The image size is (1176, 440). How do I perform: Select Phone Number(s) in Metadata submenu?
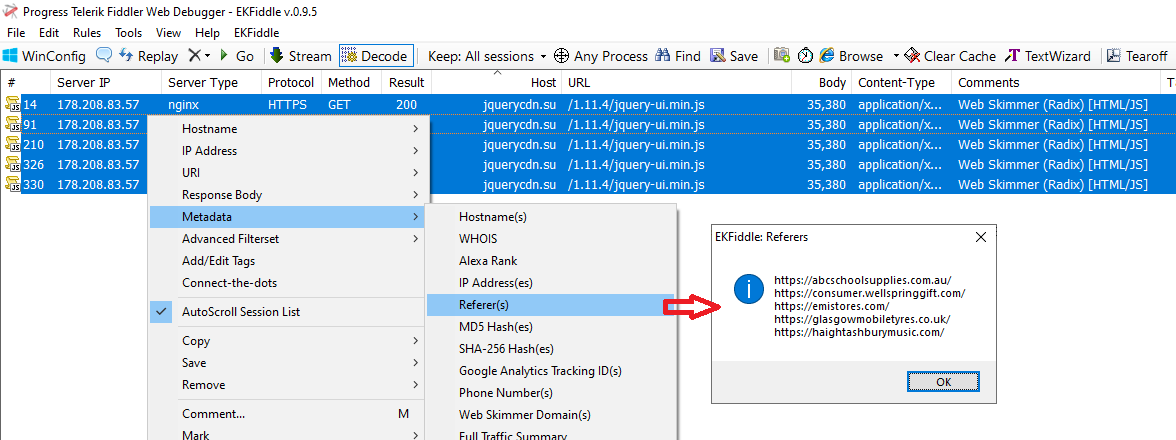tap(551, 393)
